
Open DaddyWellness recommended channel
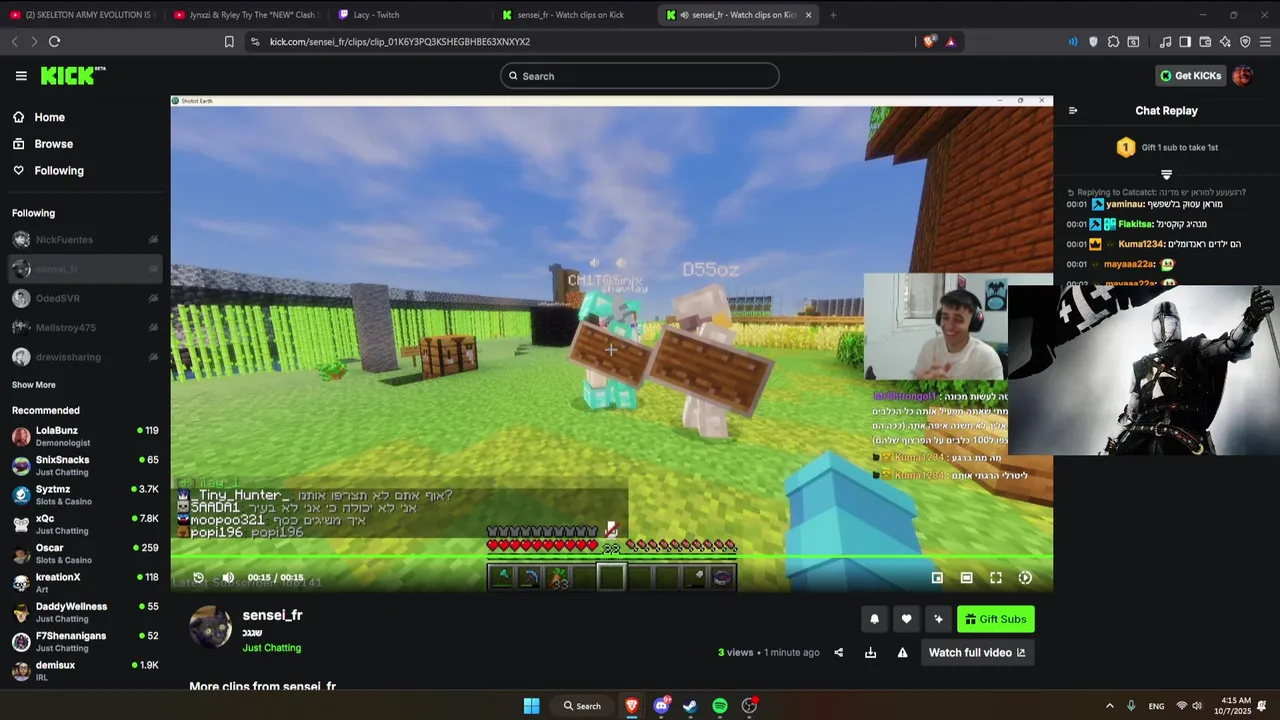pos(85,612)
